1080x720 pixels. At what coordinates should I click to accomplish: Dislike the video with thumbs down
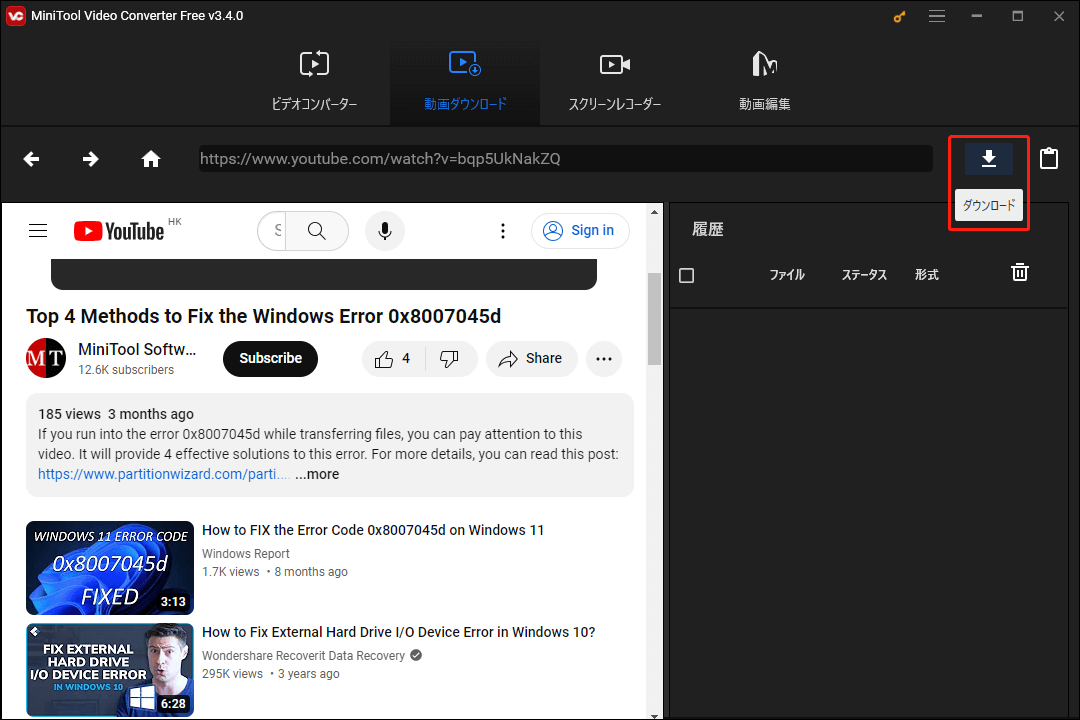[450, 358]
